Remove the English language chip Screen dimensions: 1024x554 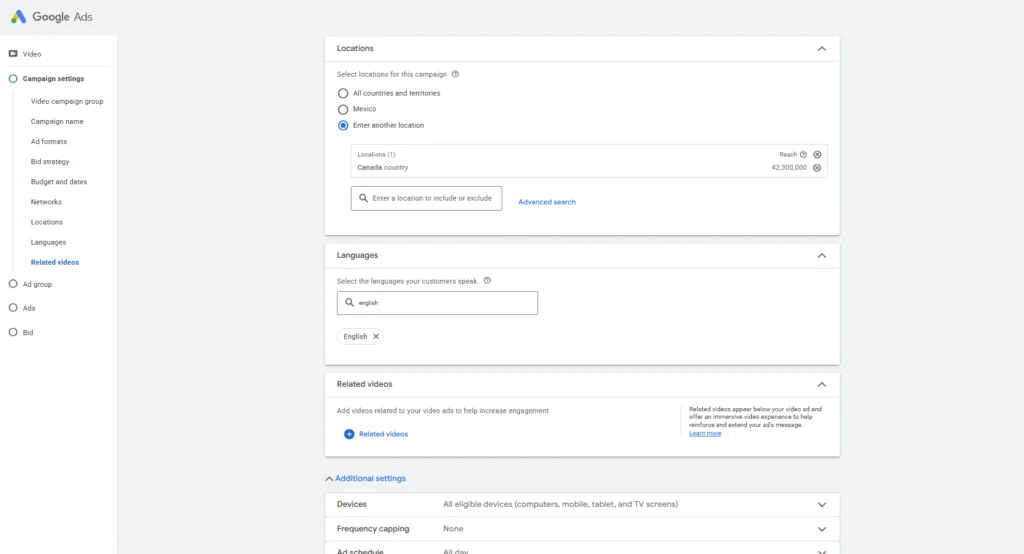(x=376, y=336)
